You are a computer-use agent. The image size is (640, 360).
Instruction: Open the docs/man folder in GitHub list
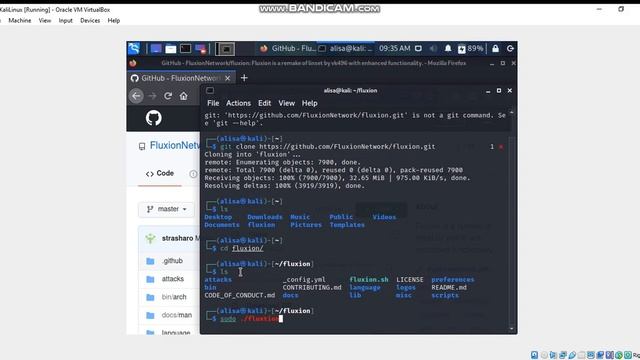pos(176,315)
